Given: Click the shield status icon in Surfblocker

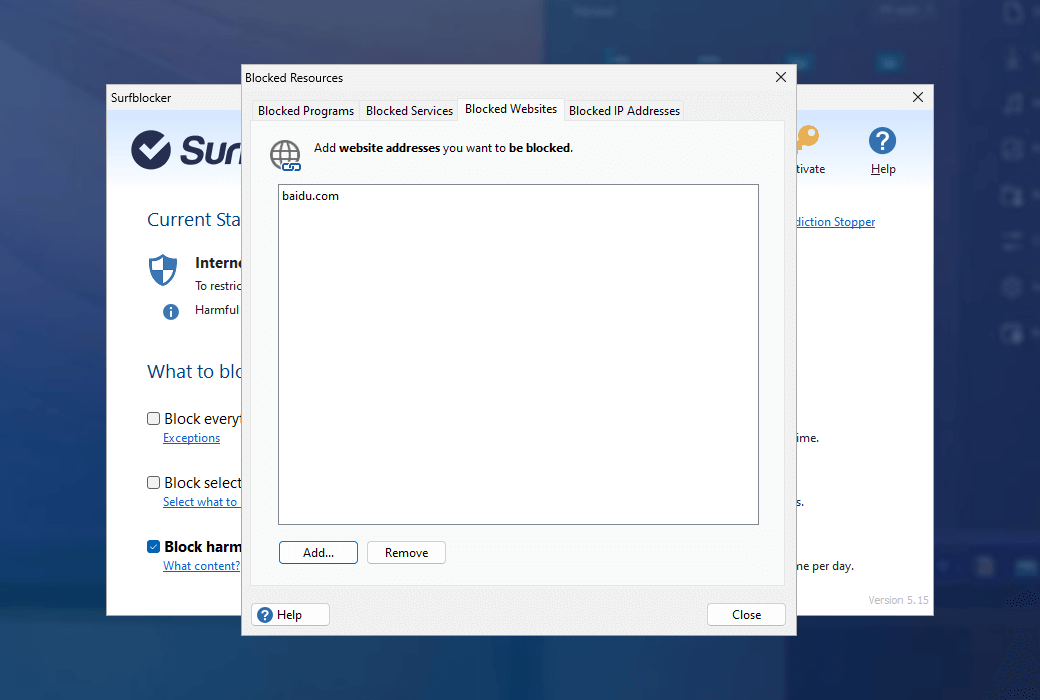Looking at the screenshot, I should click(x=163, y=270).
